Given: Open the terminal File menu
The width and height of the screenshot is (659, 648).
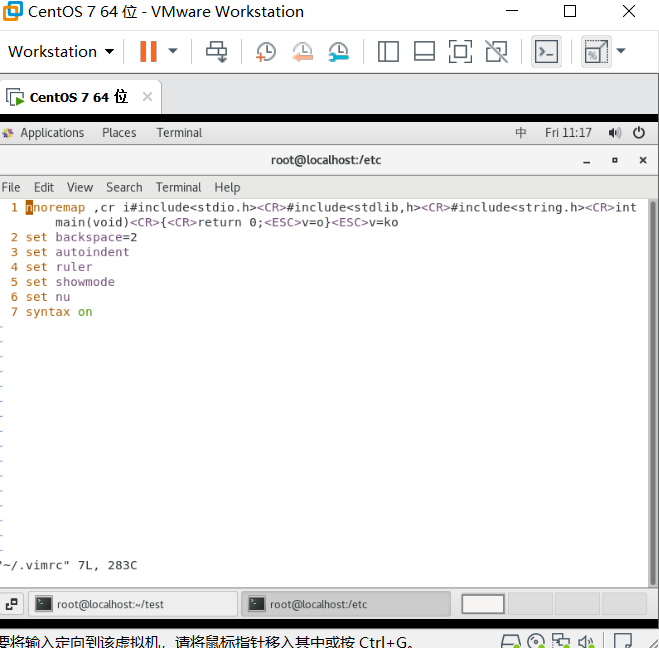Looking at the screenshot, I should click(x=11, y=187).
